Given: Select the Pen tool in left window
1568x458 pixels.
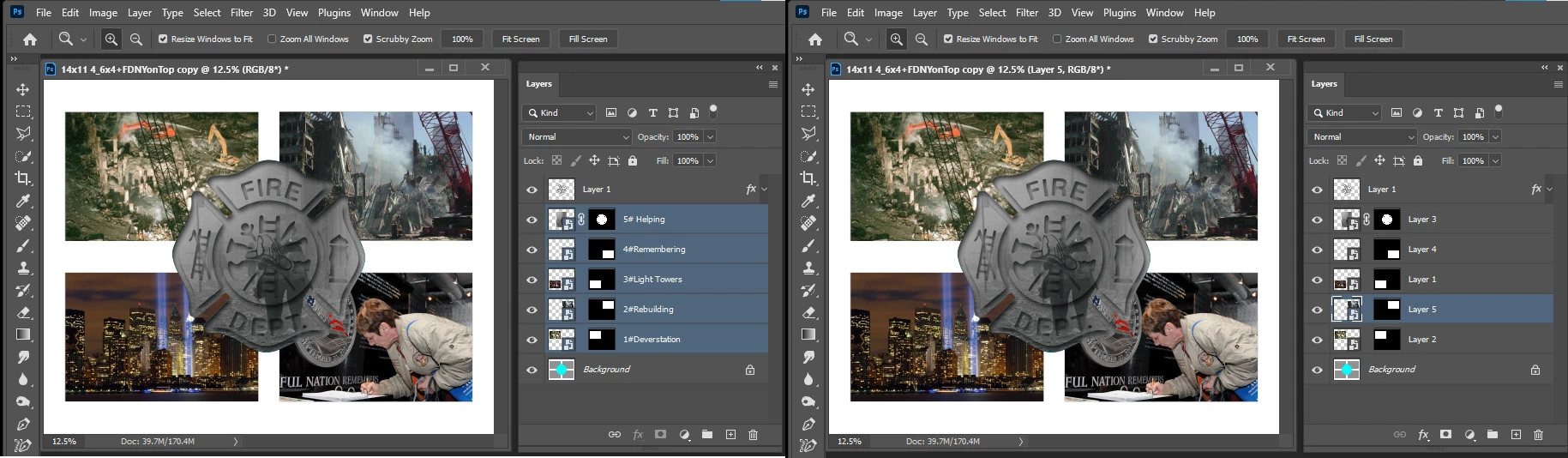Looking at the screenshot, I should pyautogui.click(x=23, y=424).
